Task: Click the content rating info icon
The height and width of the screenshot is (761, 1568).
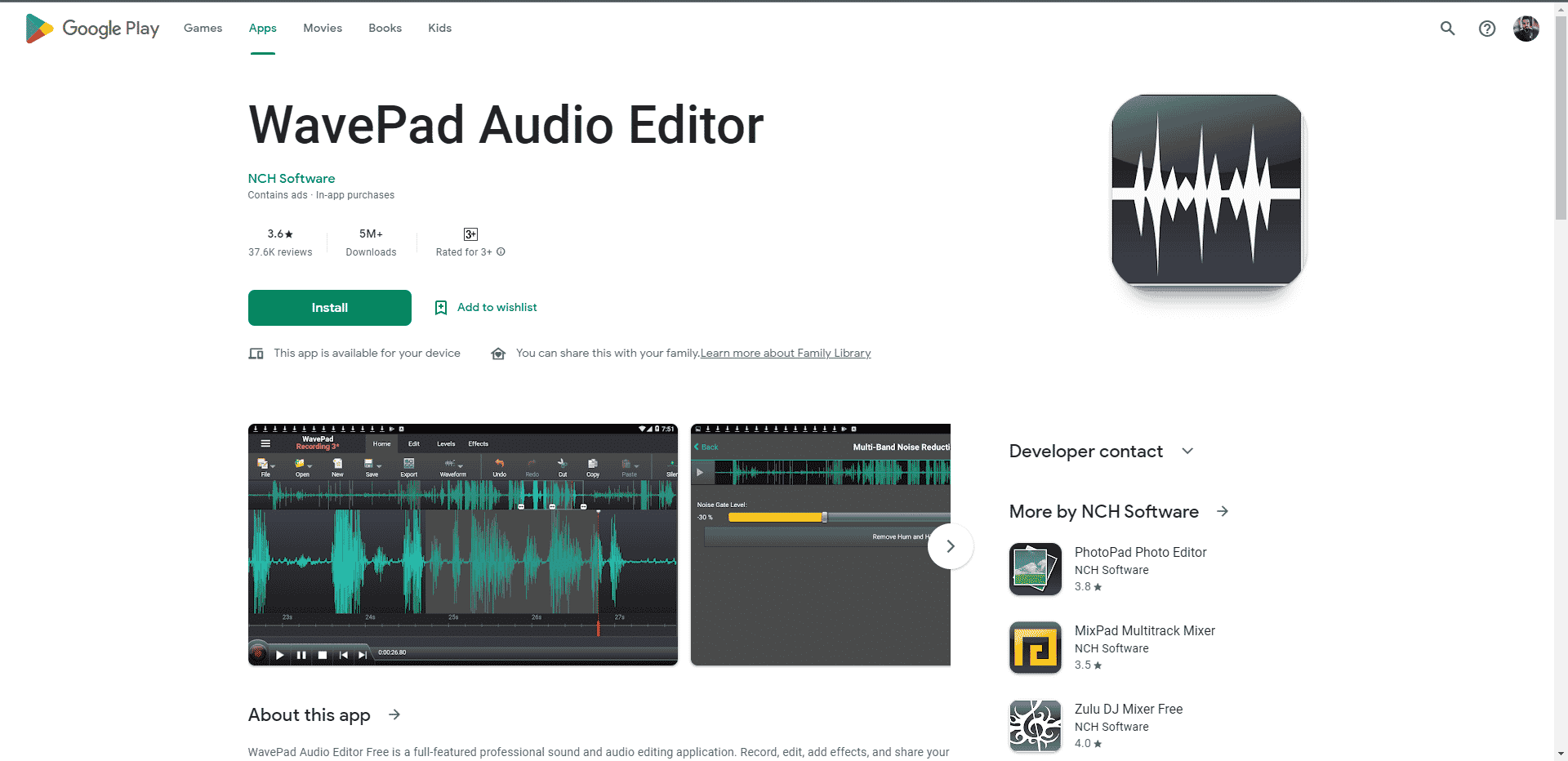Action: coord(501,251)
